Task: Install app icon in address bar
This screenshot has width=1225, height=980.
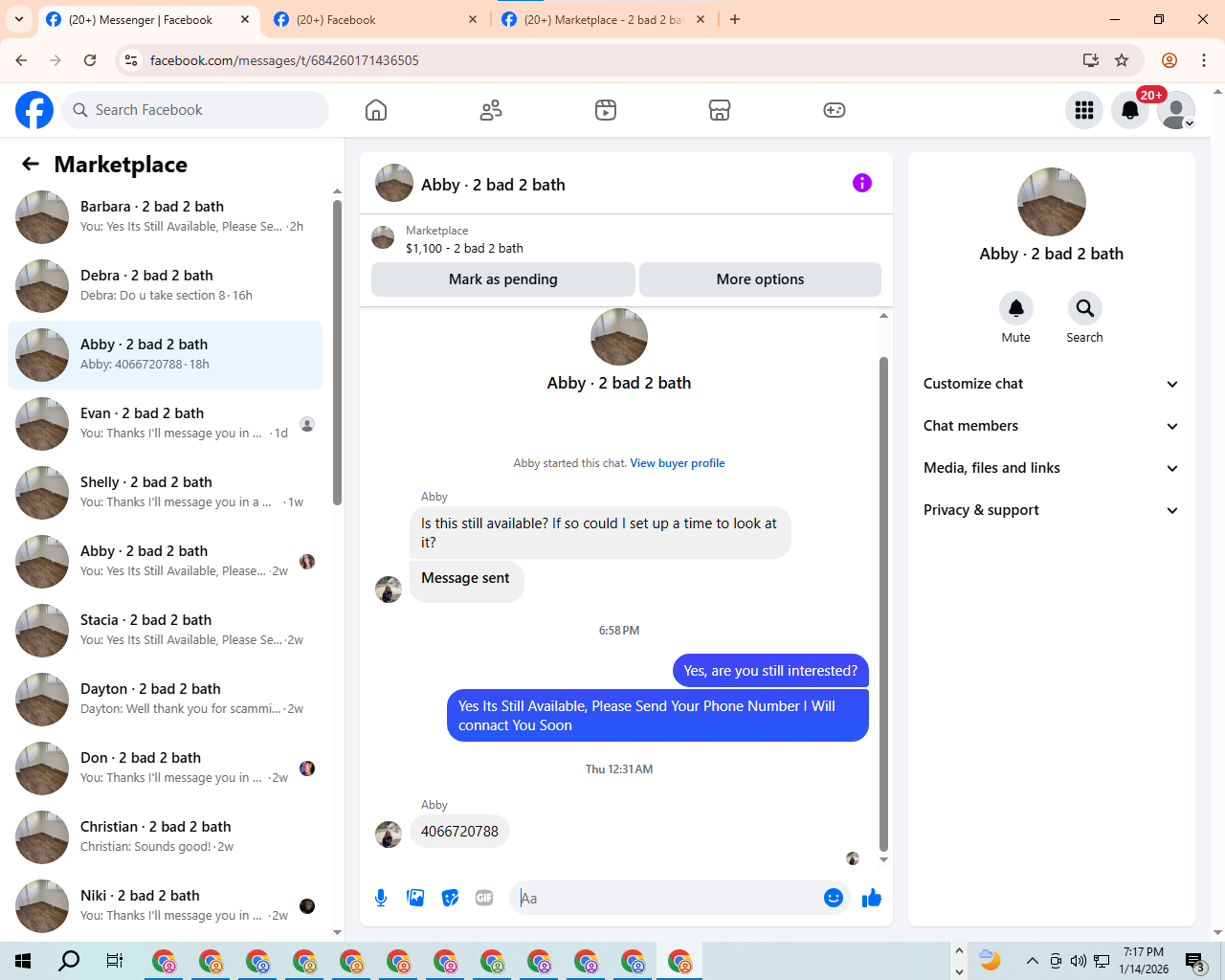Action: point(1090,60)
